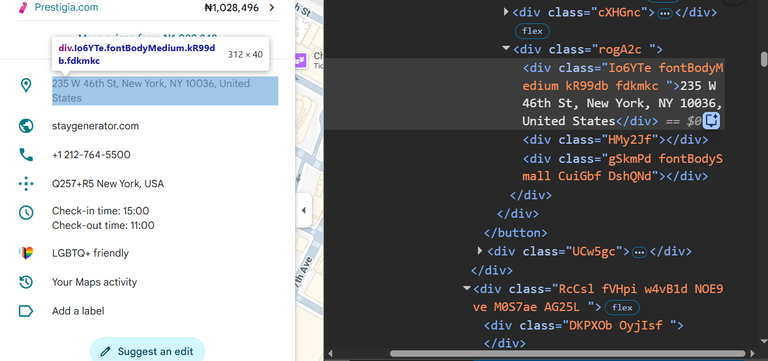The height and width of the screenshot is (361, 768).
Task: Click the scroll left arrow in DevTools
Action: pyautogui.click(x=331, y=353)
